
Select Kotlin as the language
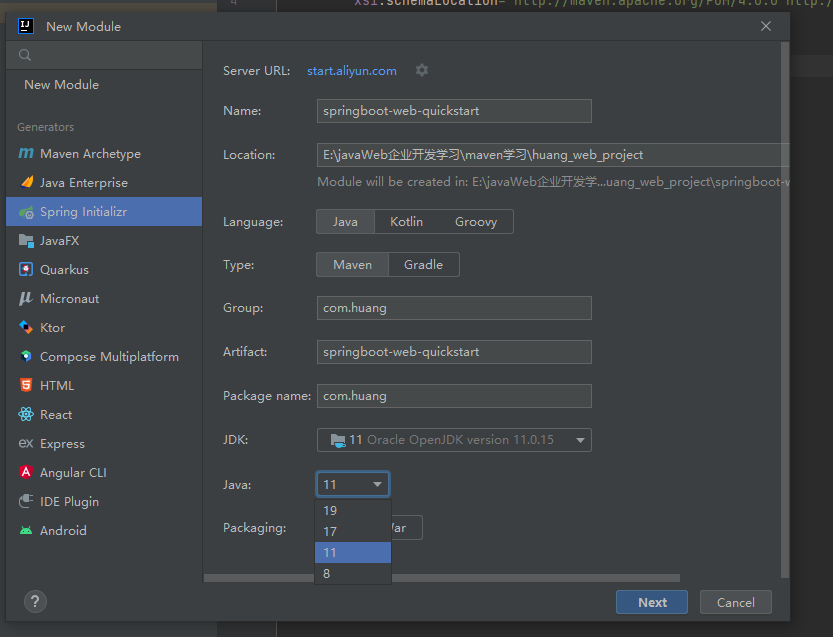pyautogui.click(x=406, y=222)
